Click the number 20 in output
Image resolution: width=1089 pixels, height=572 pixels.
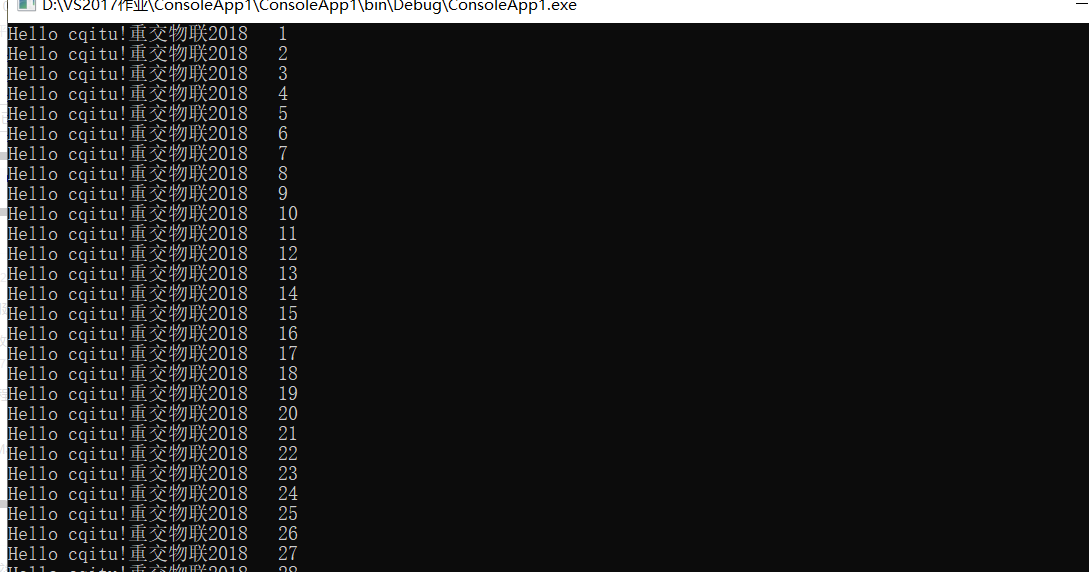pyautogui.click(x=288, y=414)
